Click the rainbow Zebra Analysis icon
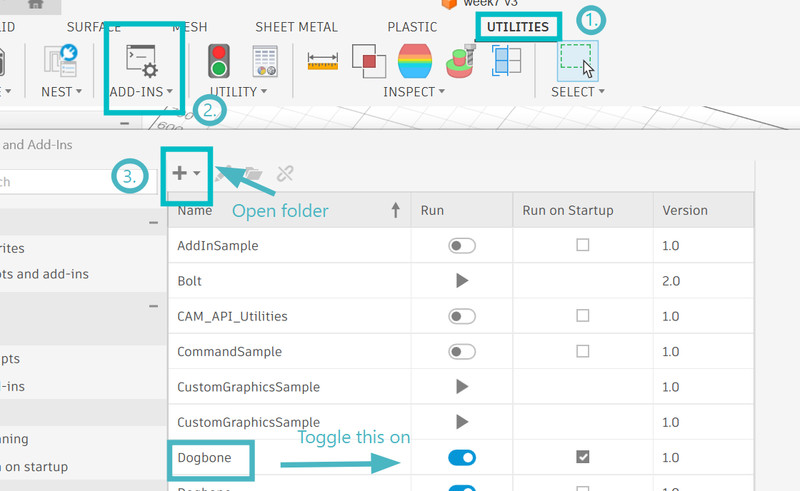The height and width of the screenshot is (491, 800). click(x=414, y=61)
